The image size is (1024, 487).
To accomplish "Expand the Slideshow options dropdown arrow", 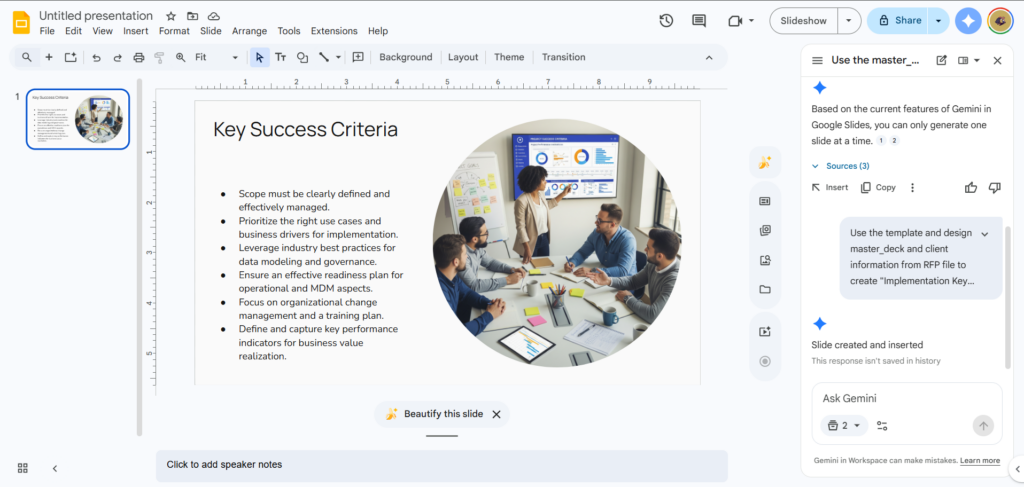I will pyautogui.click(x=849, y=21).
